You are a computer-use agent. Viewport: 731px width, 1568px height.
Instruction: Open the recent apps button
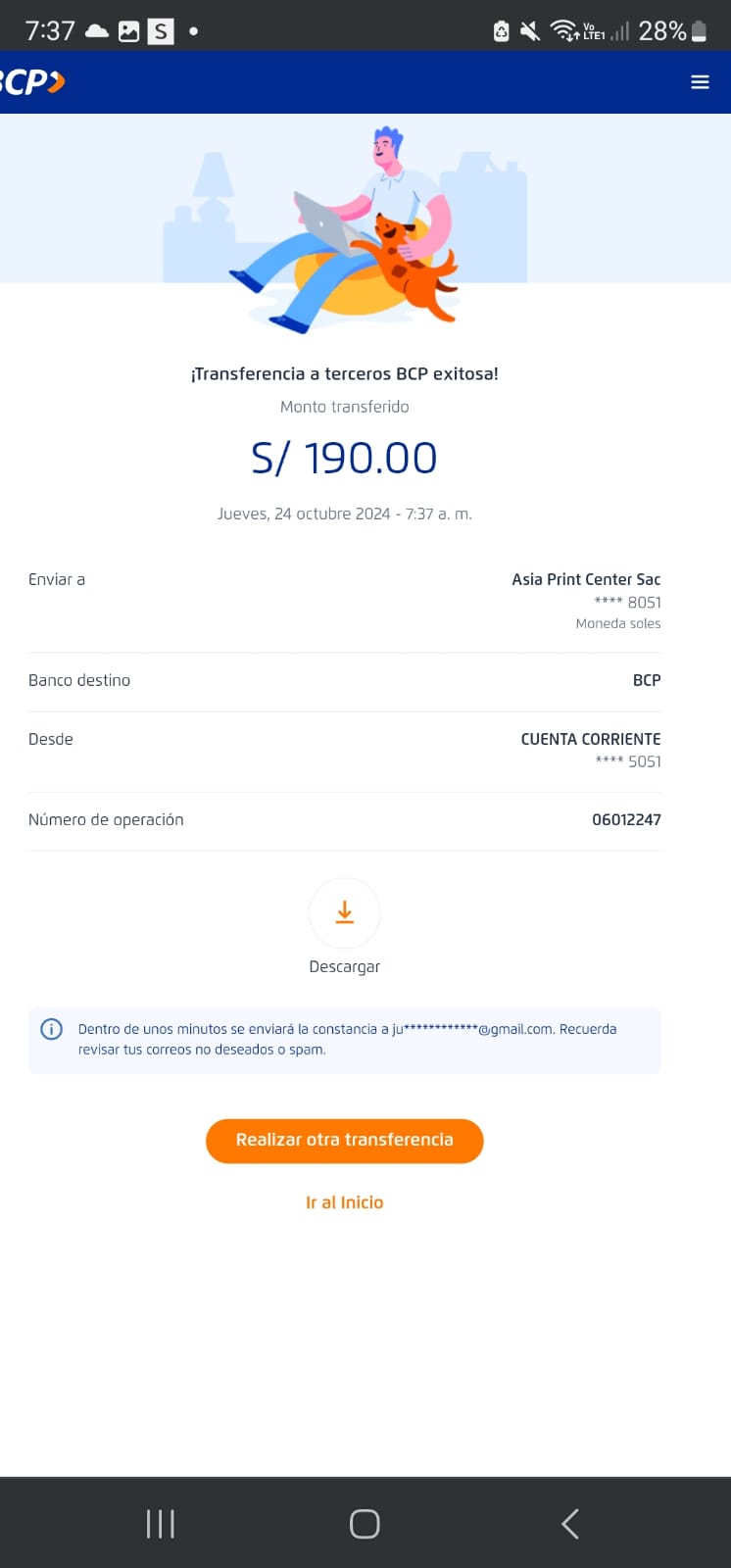pos(160,1524)
